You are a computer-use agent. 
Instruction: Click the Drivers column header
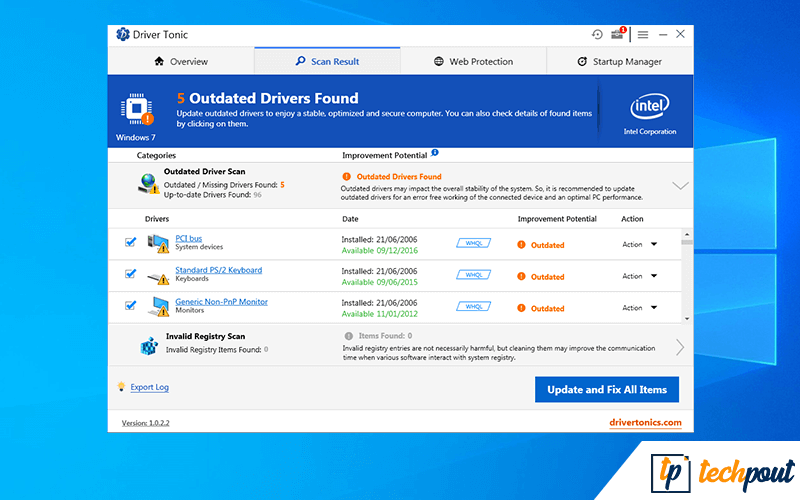coord(157,219)
